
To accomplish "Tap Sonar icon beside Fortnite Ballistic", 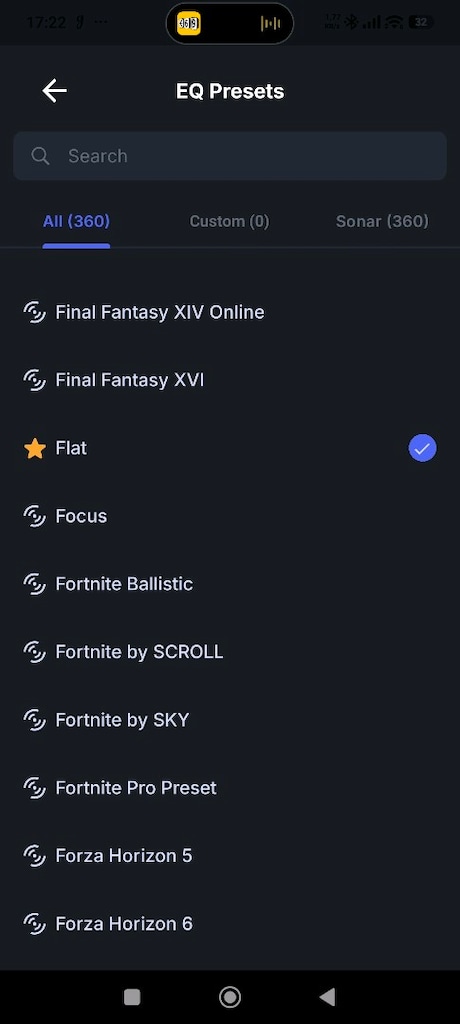I will pyautogui.click(x=35, y=584).
